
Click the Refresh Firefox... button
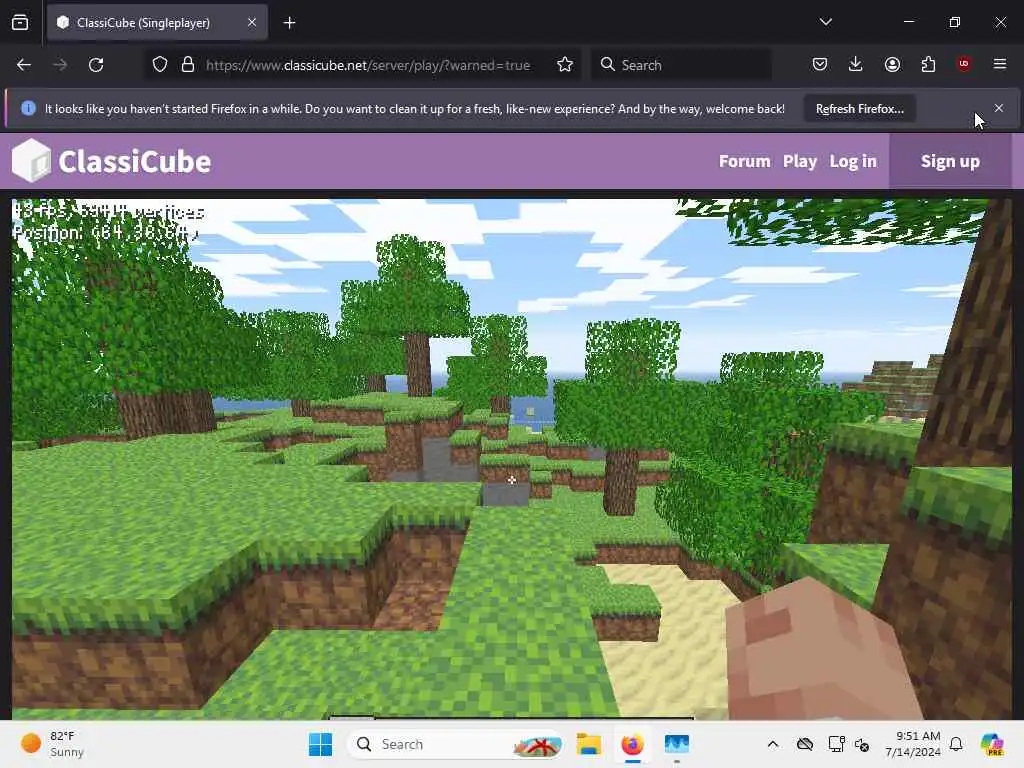859,109
